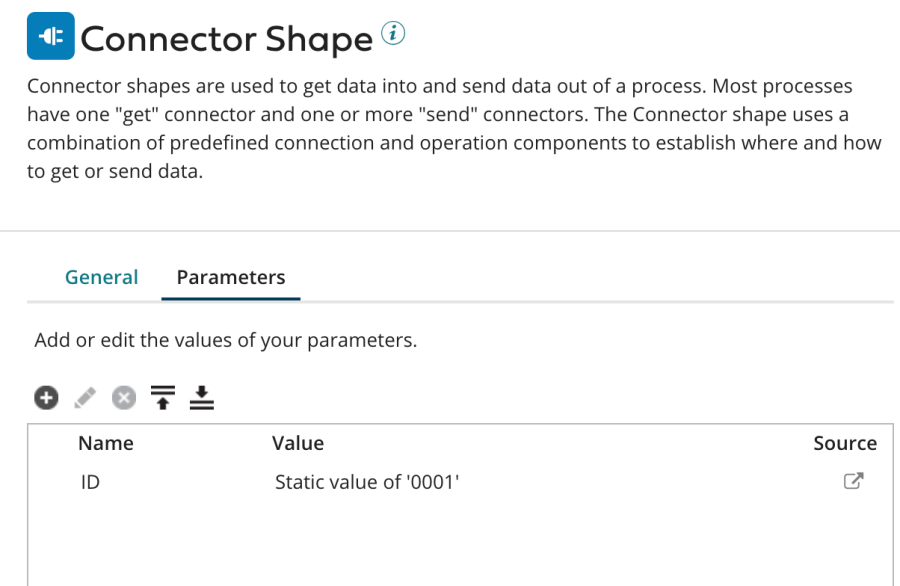Click the pencil edit parameter icon
The image size is (900, 586).
pyautogui.click(x=85, y=398)
